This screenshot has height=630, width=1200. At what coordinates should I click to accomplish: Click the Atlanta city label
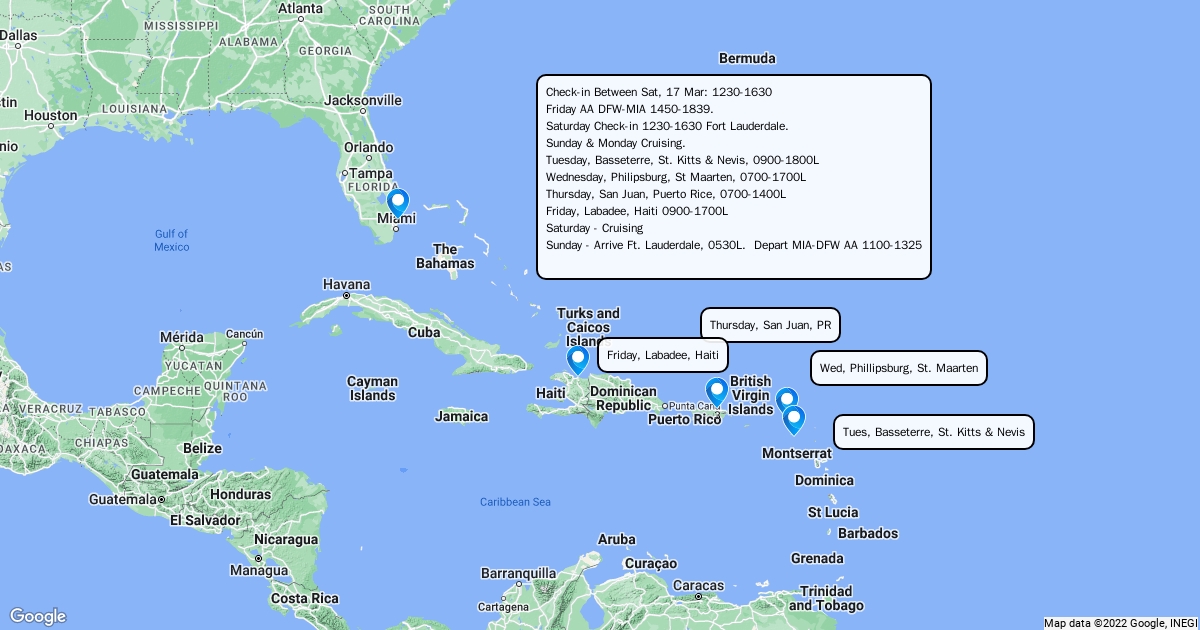(x=300, y=8)
